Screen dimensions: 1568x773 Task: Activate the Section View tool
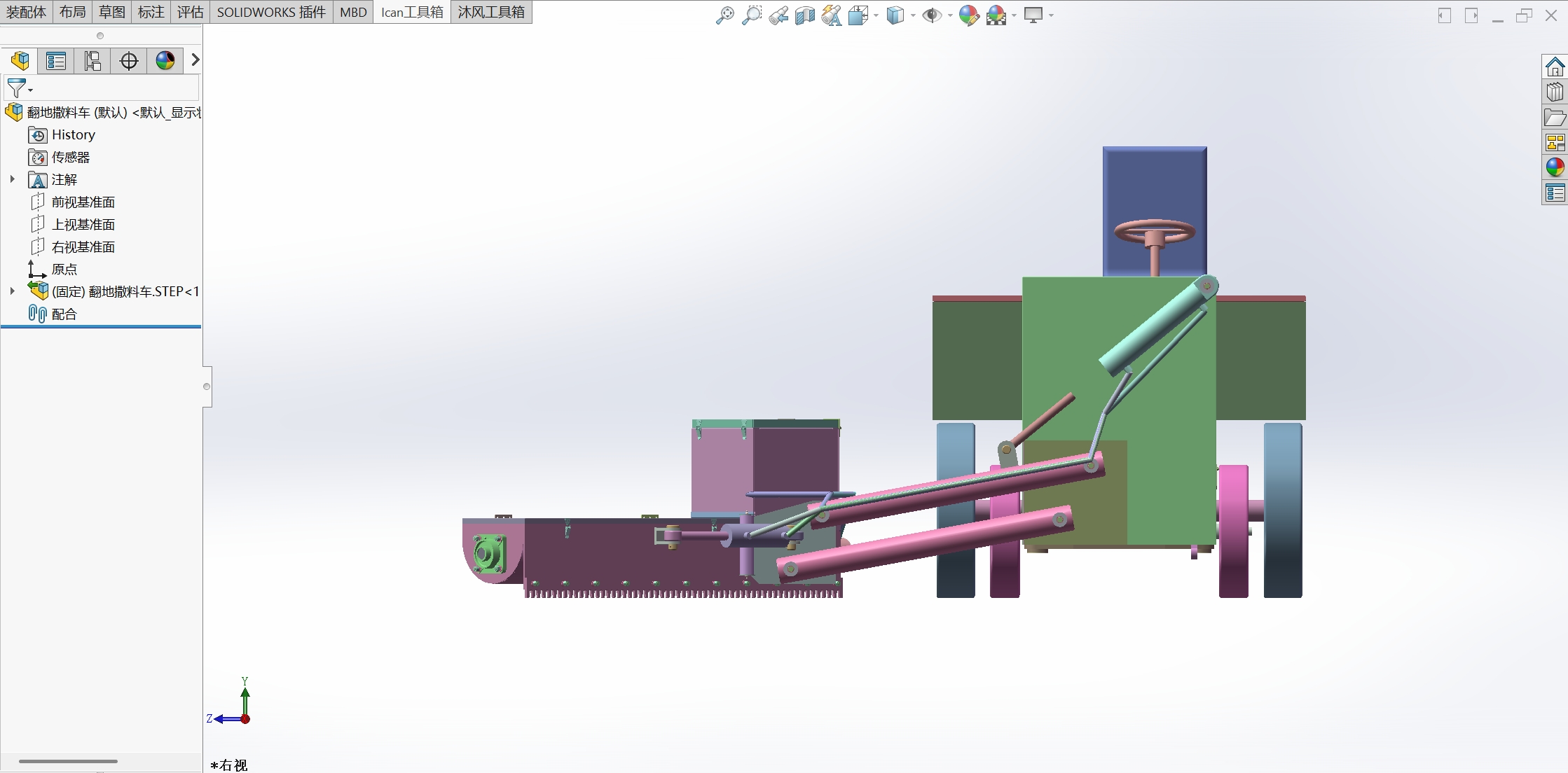point(804,15)
